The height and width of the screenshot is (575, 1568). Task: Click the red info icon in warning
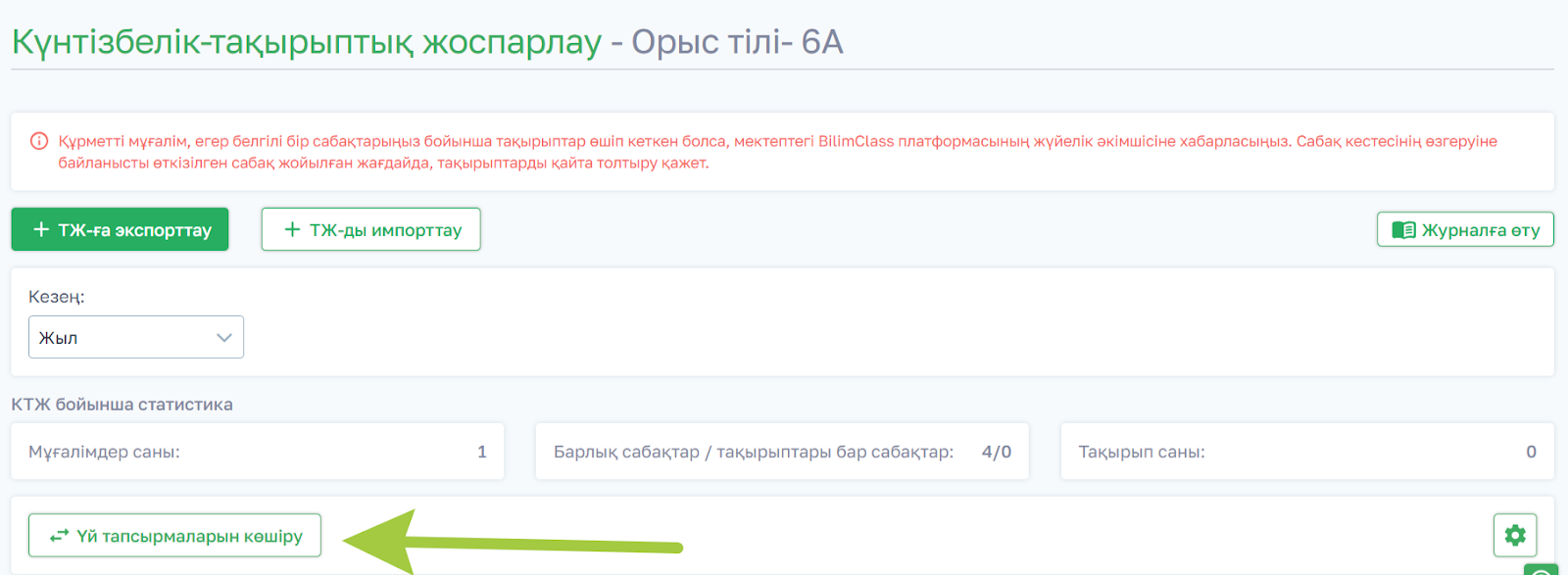[39, 141]
